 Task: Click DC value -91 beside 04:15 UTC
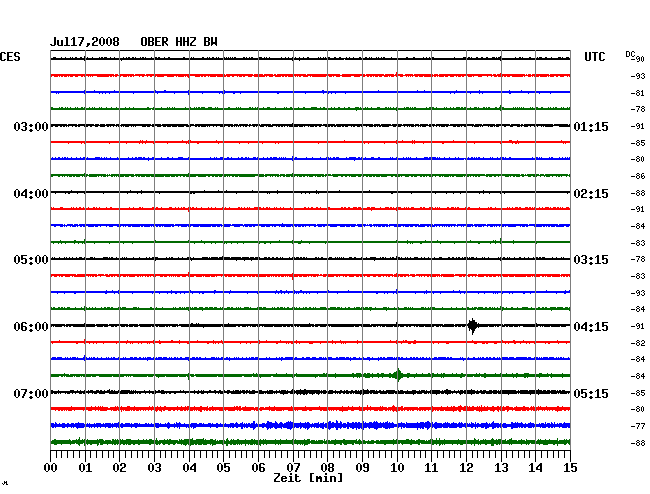coord(638,326)
